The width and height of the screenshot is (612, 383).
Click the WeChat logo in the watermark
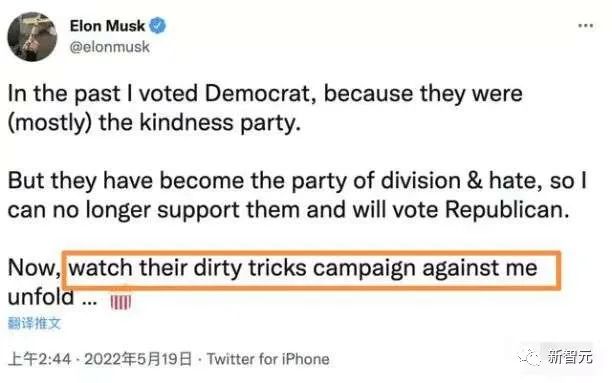[x=530, y=357]
